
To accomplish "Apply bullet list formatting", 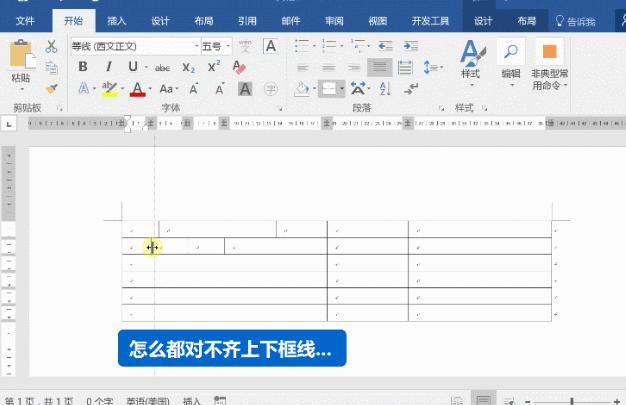I will (302, 46).
